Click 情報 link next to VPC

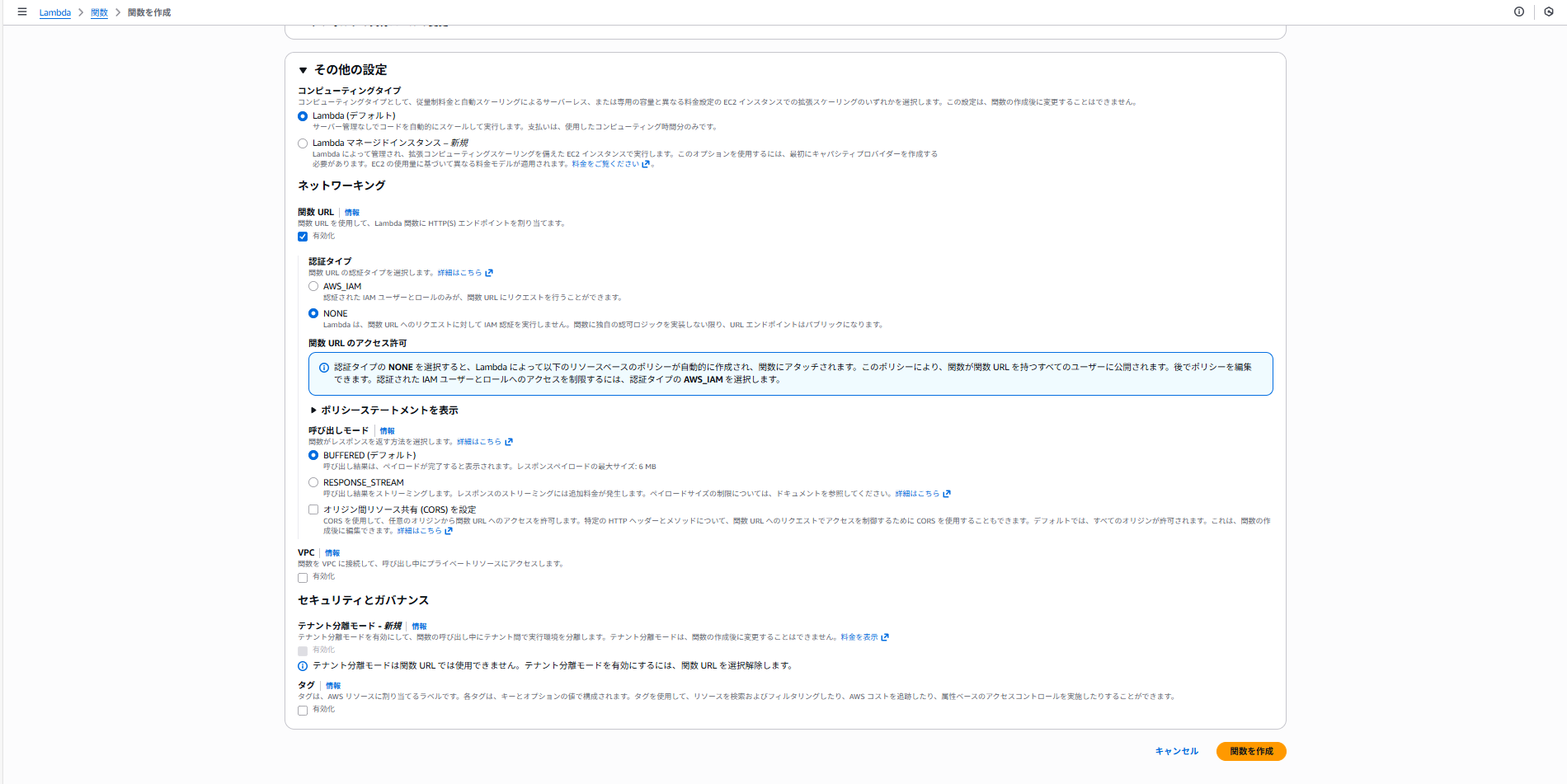click(x=332, y=553)
